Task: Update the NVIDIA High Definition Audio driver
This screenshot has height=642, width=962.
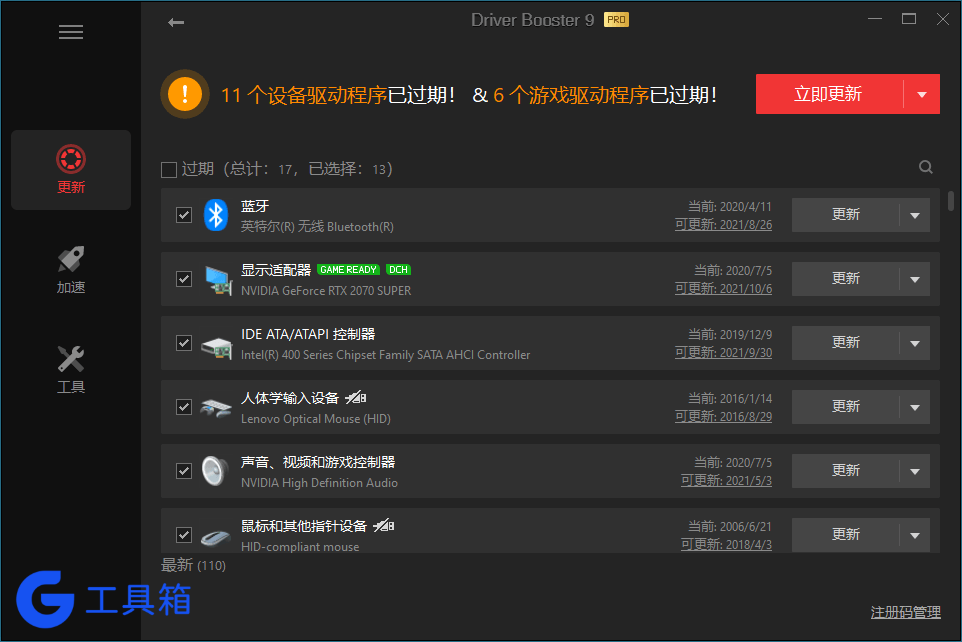Action: point(845,471)
